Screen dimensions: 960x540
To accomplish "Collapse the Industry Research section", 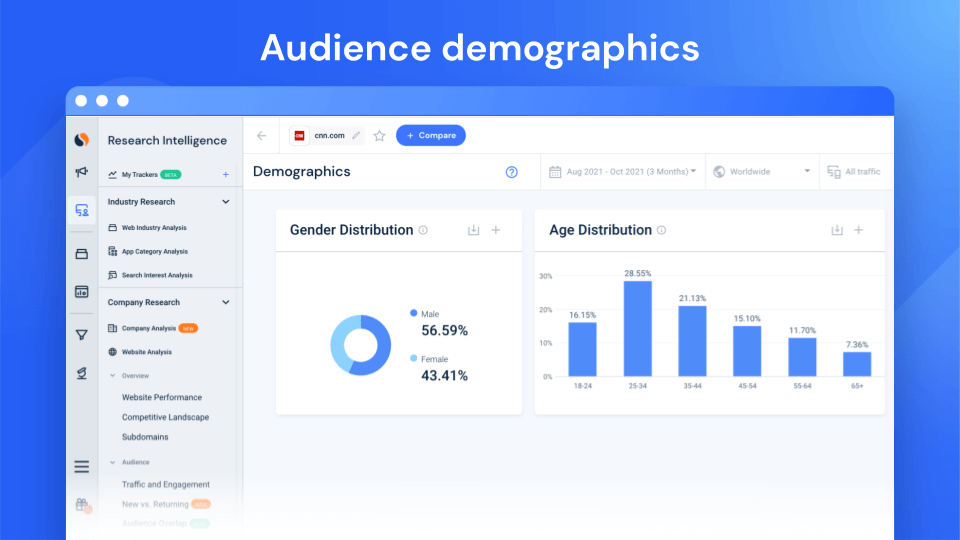I will click(226, 202).
